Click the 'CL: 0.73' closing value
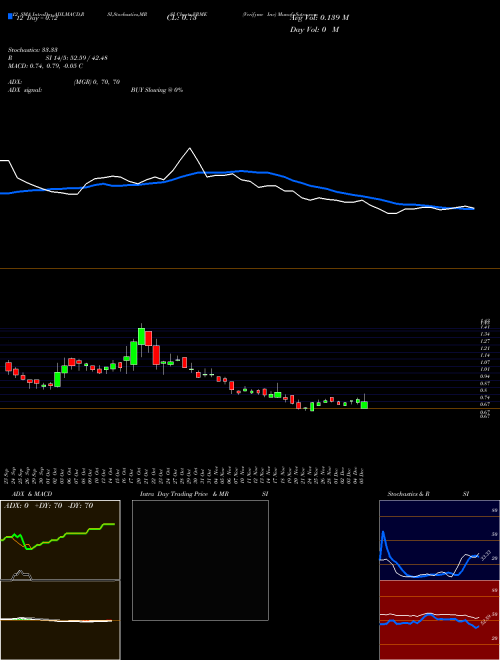Screen dimensions: 500x660 (x=181, y=18)
